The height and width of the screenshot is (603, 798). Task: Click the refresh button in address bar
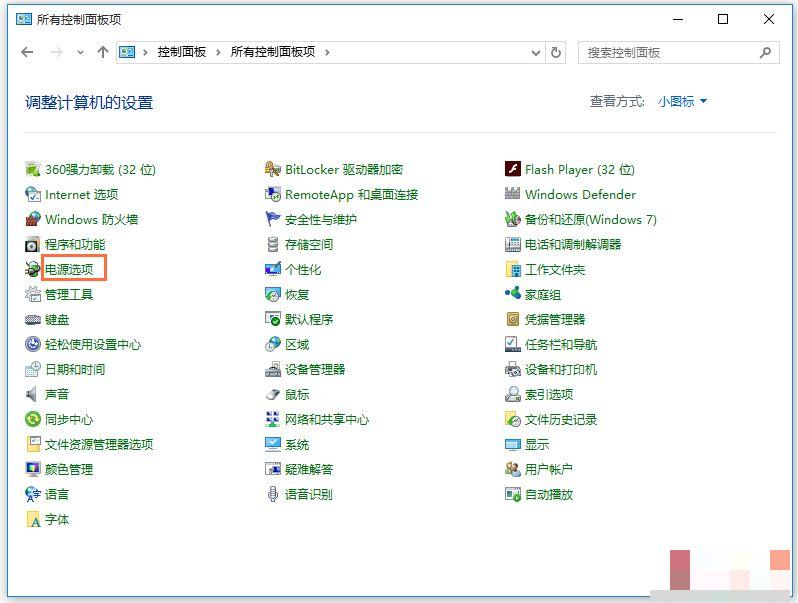click(x=556, y=52)
